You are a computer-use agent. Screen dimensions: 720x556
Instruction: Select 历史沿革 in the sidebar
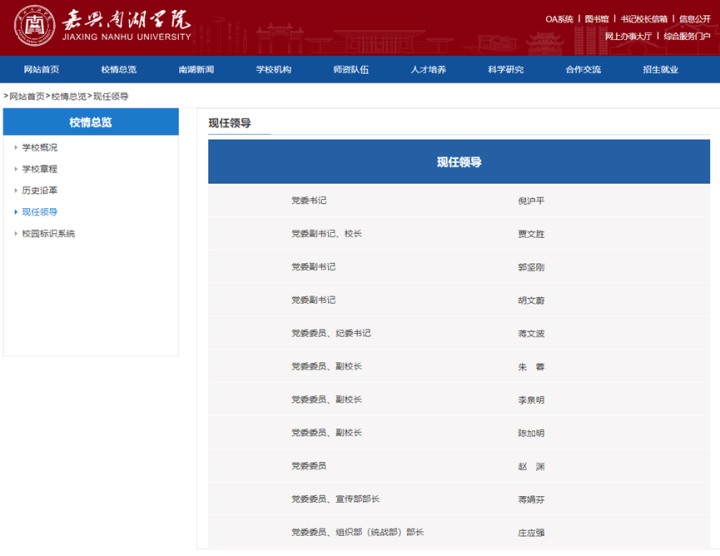click(x=40, y=190)
